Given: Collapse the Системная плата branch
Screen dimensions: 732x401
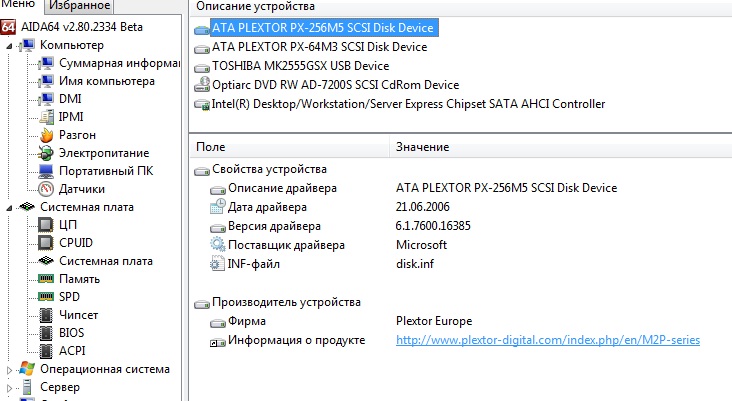Looking at the screenshot, I should click(11, 207).
